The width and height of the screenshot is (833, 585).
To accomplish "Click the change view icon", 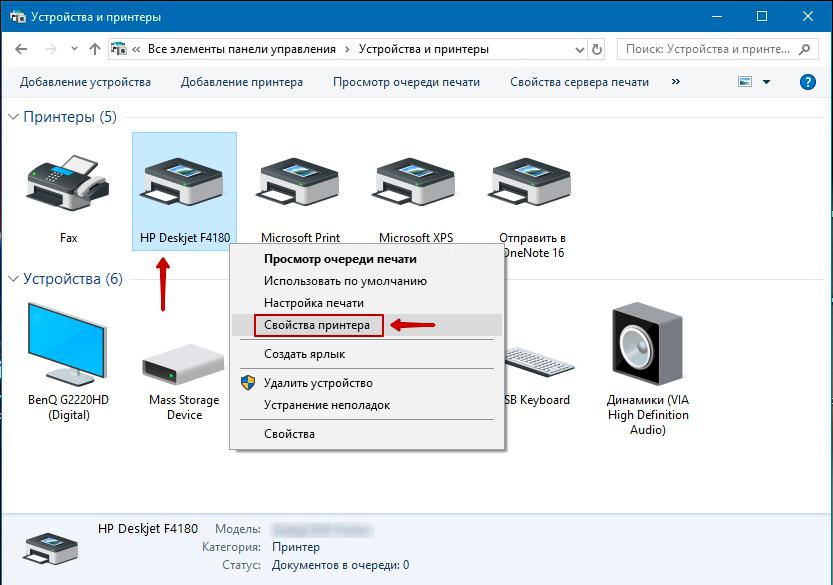I will coord(745,82).
